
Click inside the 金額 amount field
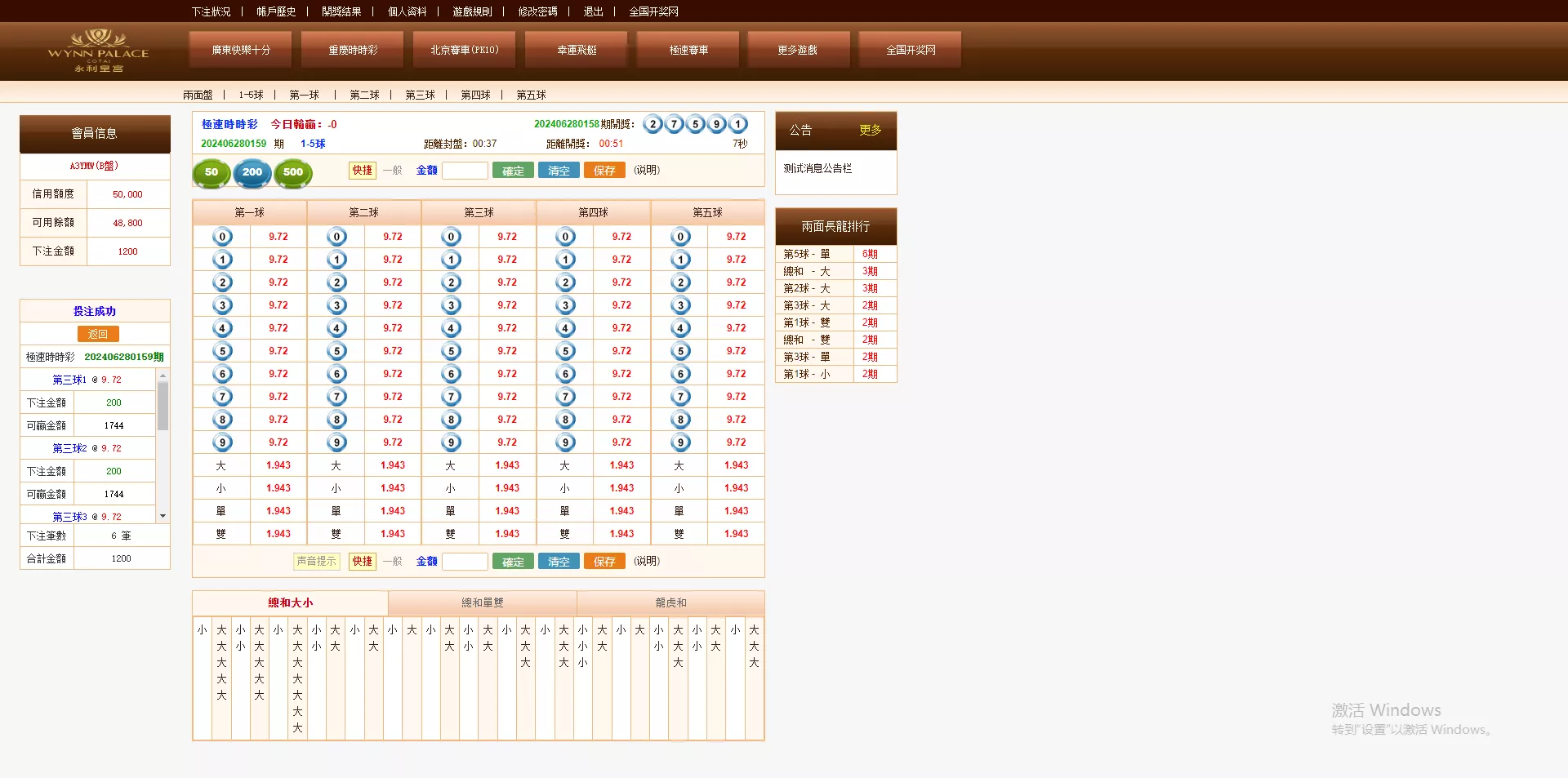tap(465, 170)
